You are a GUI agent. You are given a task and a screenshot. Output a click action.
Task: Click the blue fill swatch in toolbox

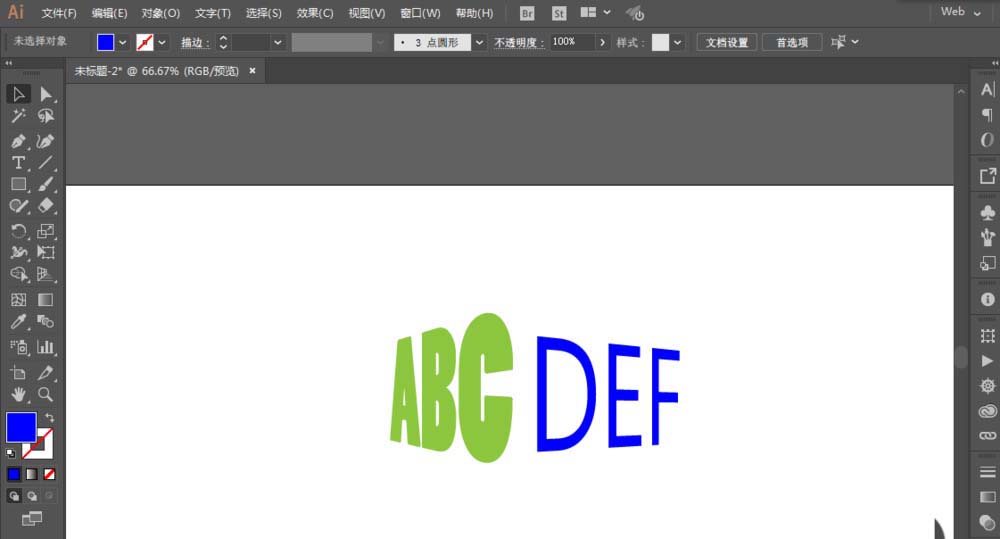pos(21,427)
